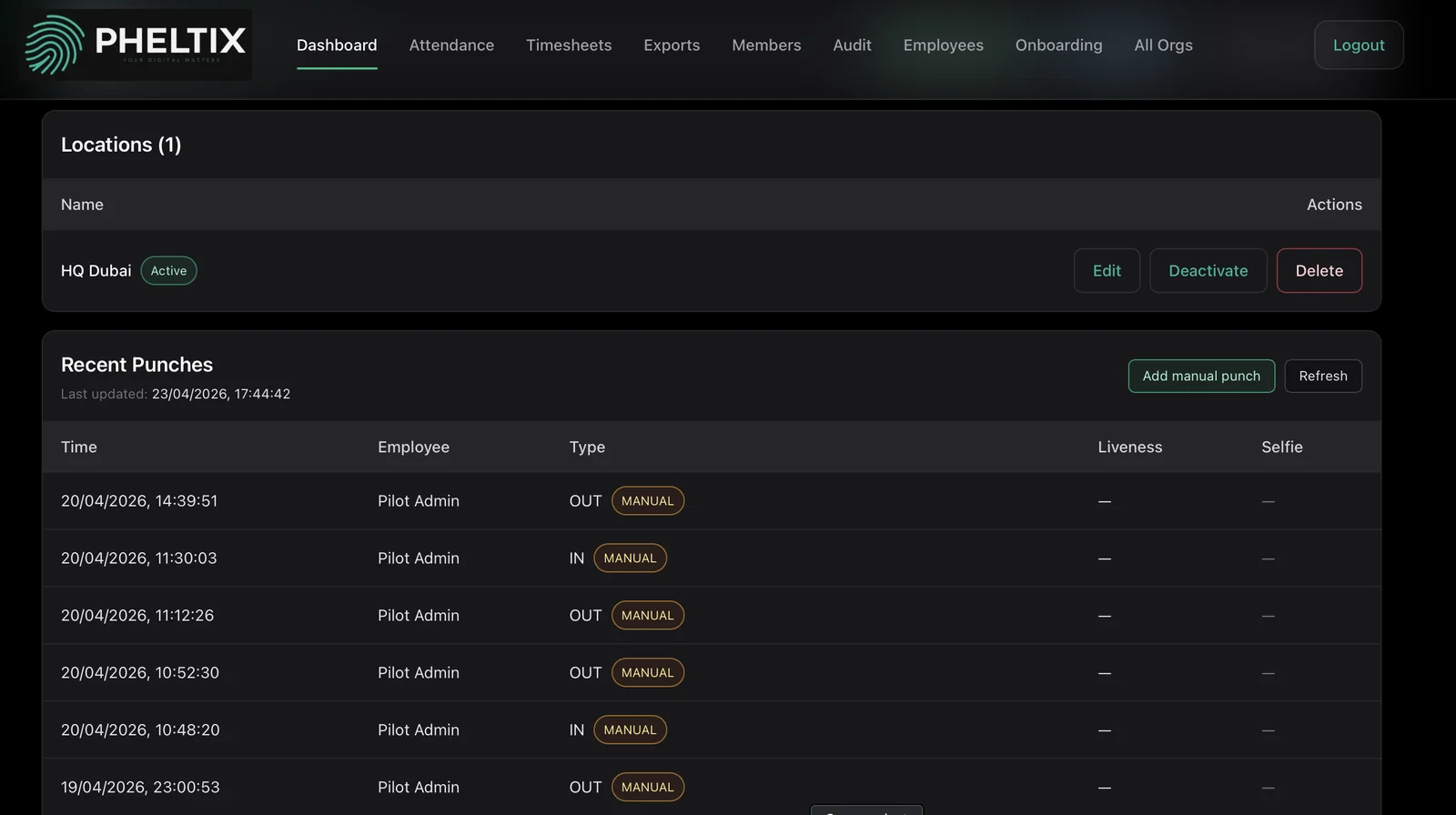Refresh the Recent Punches list
The width and height of the screenshot is (1456, 815).
click(1322, 377)
